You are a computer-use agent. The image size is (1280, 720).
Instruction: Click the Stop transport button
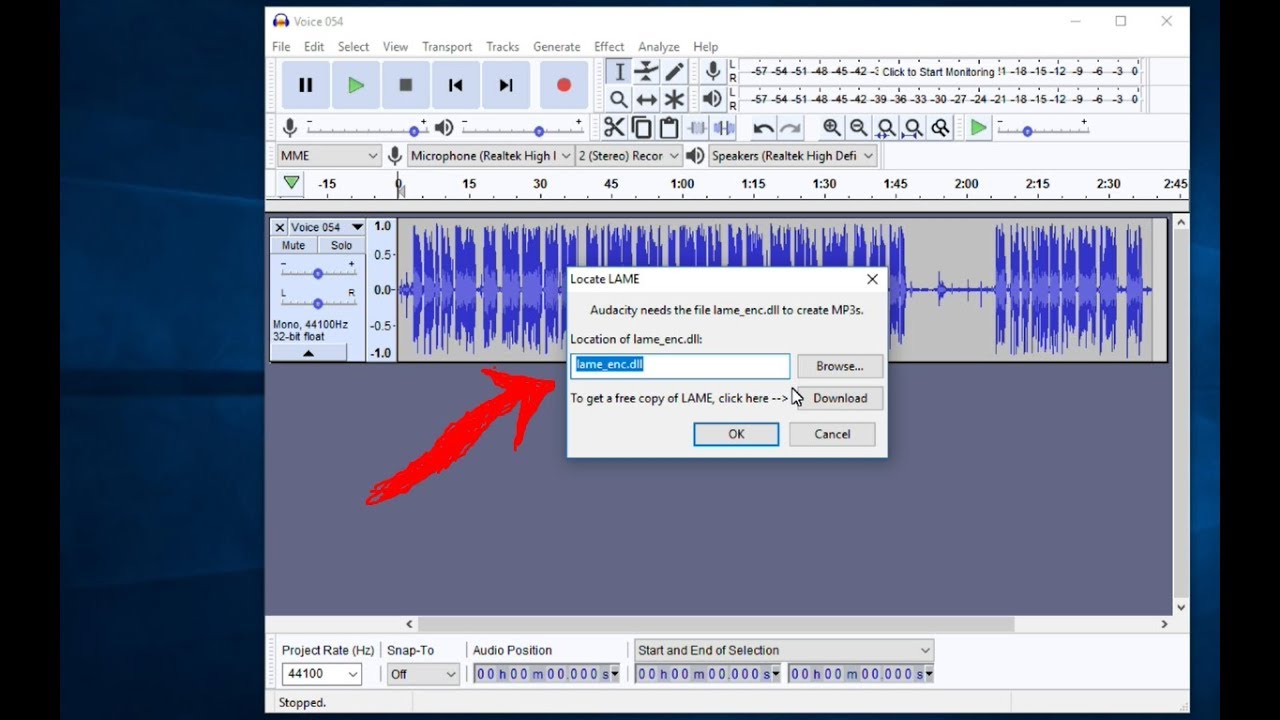pyautogui.click(x=405, y=86)
